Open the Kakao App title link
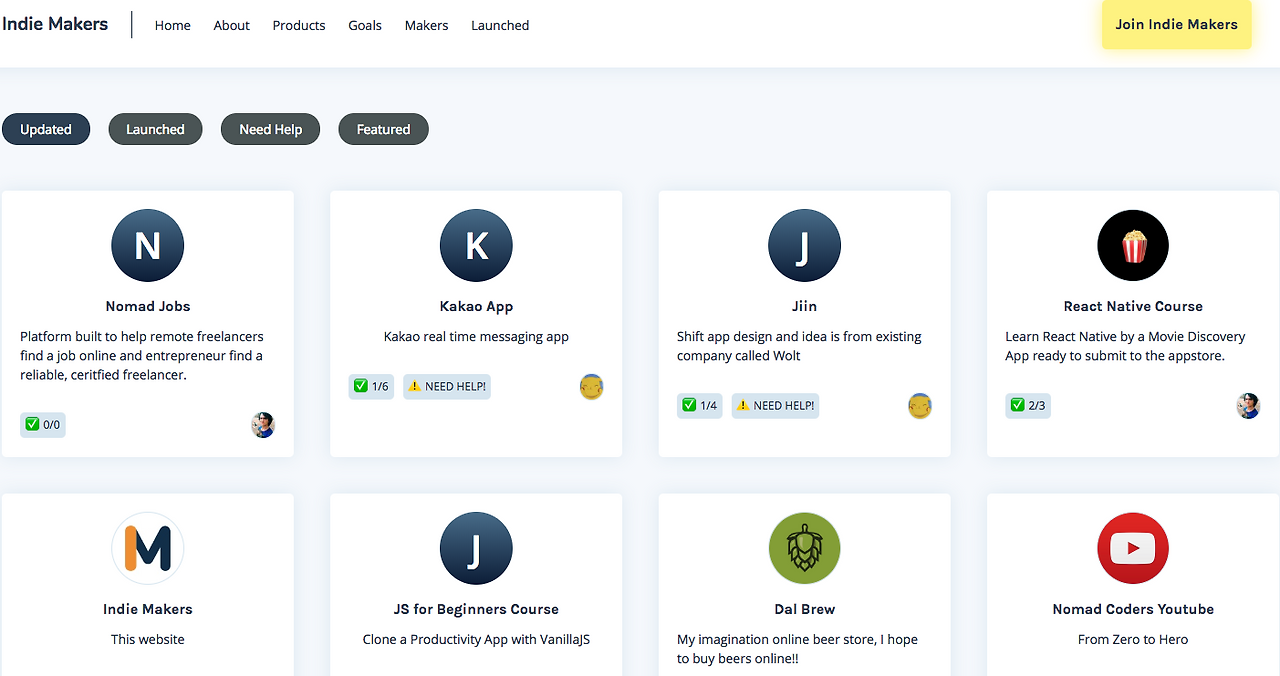The height and width of the screenshot is (676, 1280). [x=476, y=306]
